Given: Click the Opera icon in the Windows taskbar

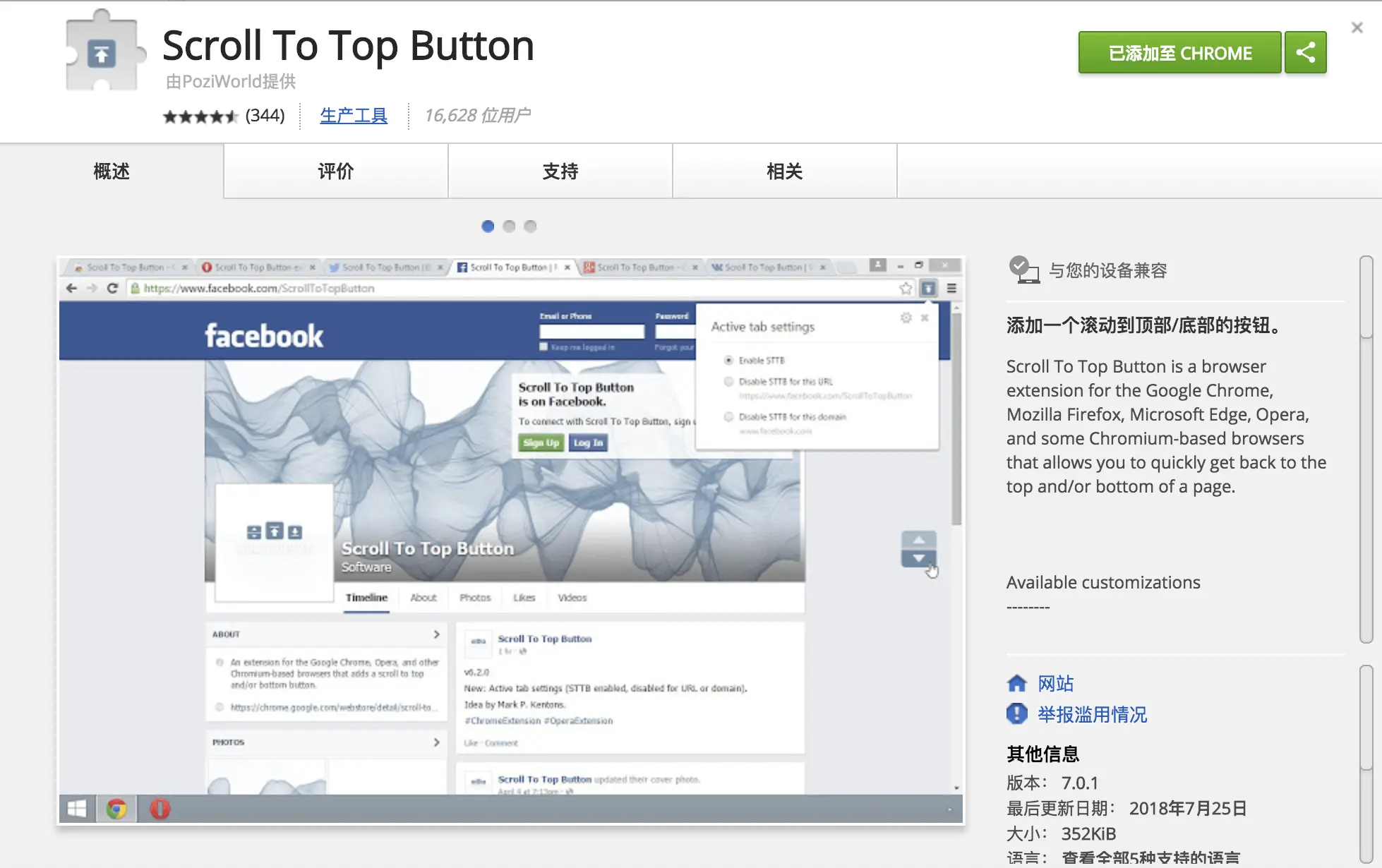Looking at the screenshot, I should (160, 809).
